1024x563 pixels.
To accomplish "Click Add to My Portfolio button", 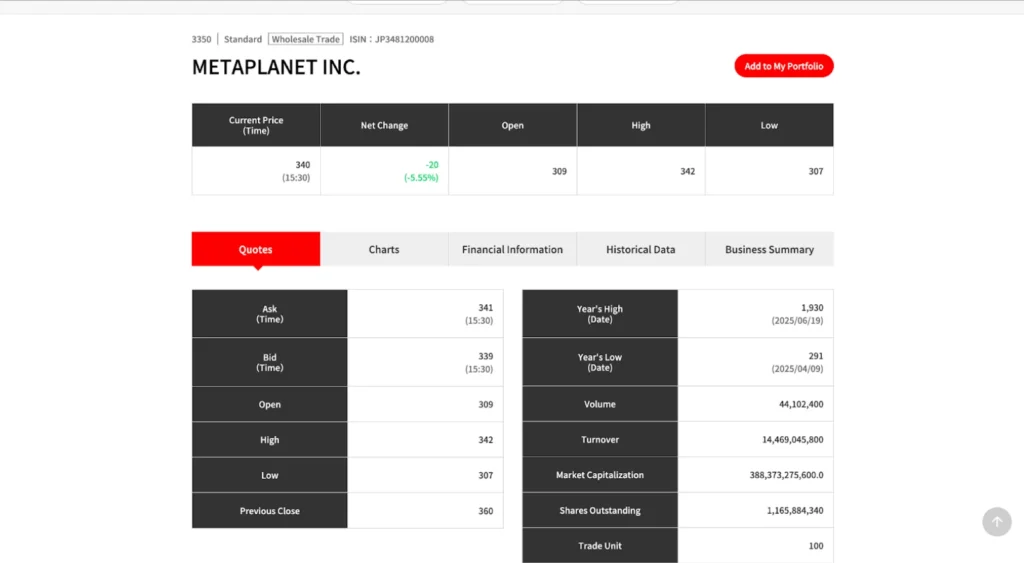I will 783,66.
